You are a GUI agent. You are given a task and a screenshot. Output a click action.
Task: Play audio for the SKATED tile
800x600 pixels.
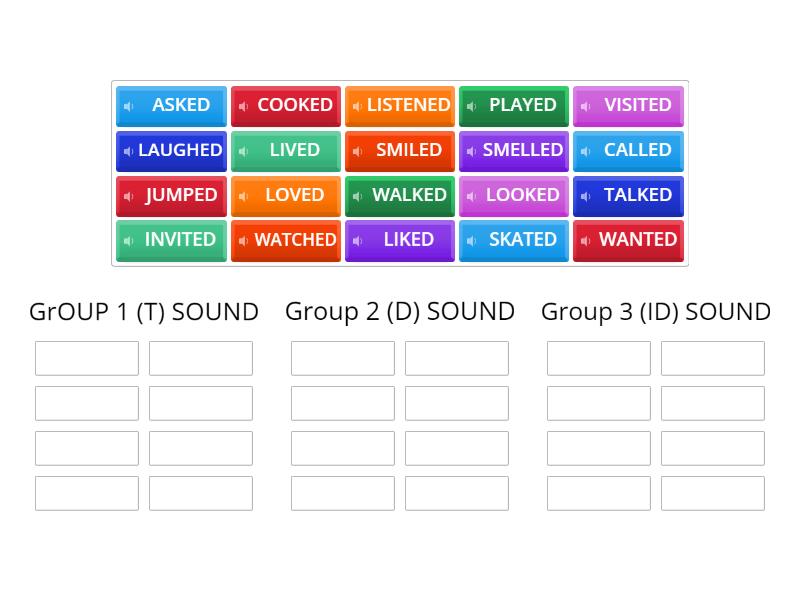click(x=471, y=240)
